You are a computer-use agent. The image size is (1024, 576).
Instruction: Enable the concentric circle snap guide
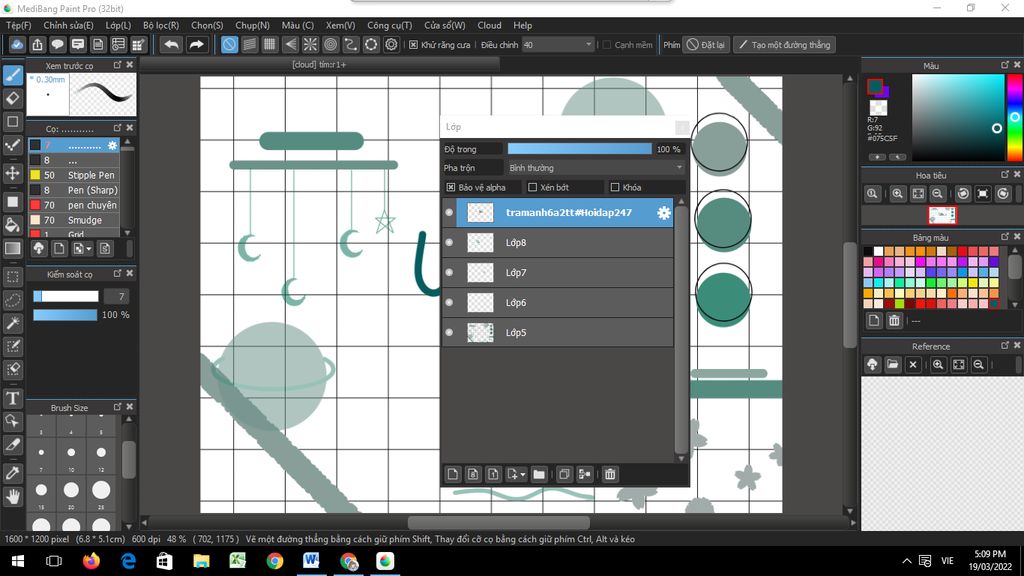(330, 44)
